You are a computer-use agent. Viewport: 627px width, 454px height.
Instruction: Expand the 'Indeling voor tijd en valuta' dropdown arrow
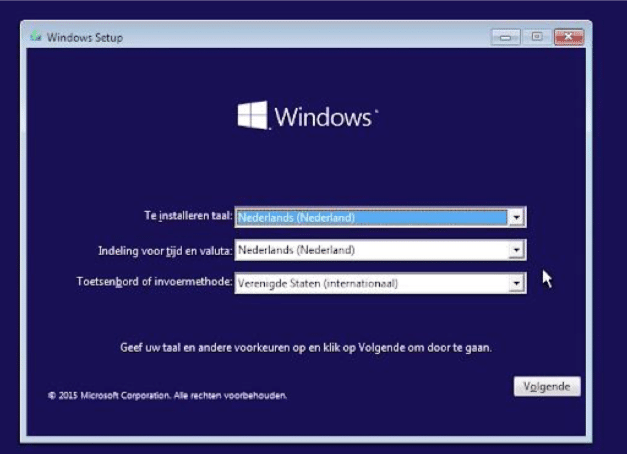(516, 250)
